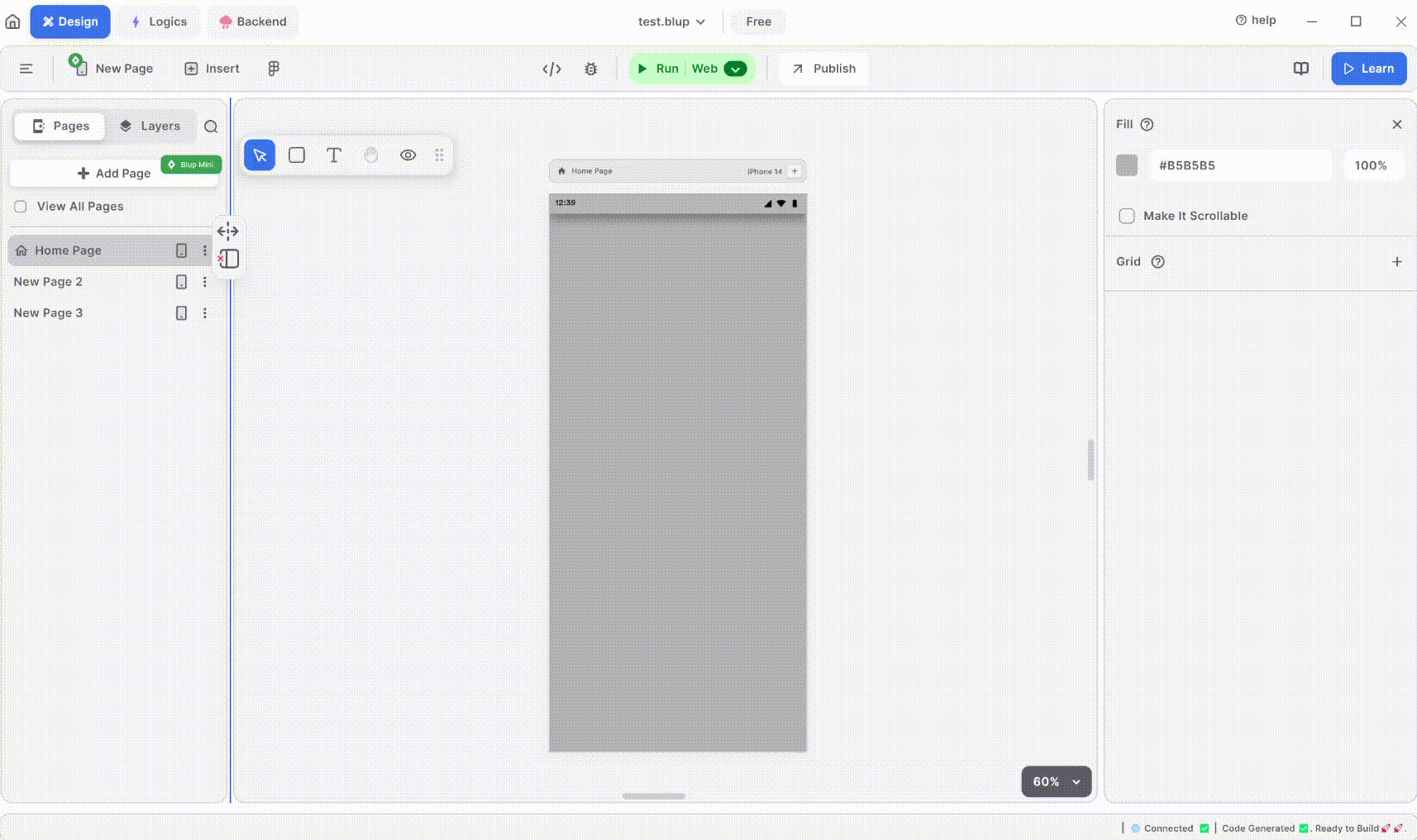Open the code view icon
This screenshot has height=840, width=1417.
552,69
